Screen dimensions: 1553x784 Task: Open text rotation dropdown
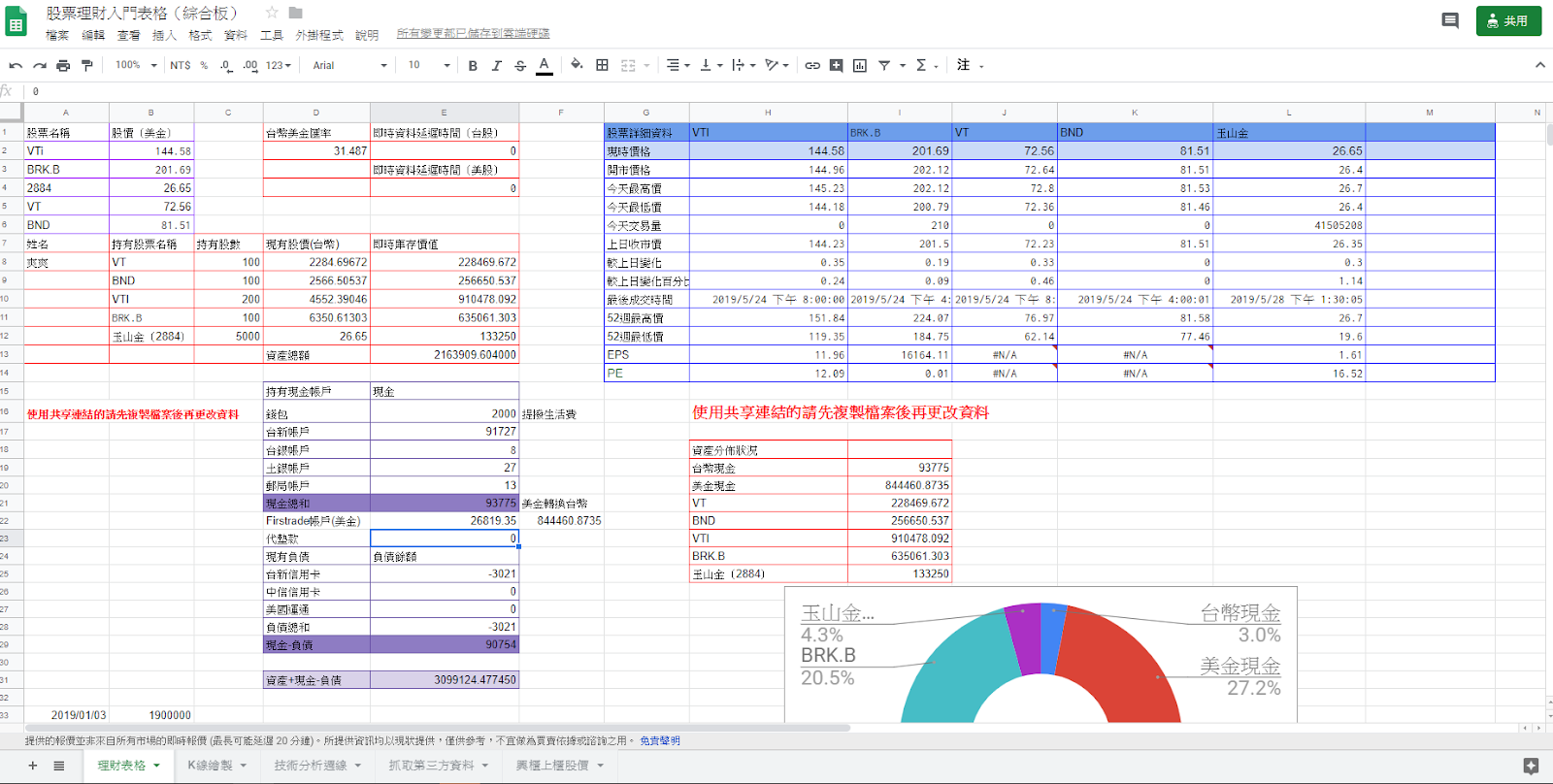(x=776, y=65)
